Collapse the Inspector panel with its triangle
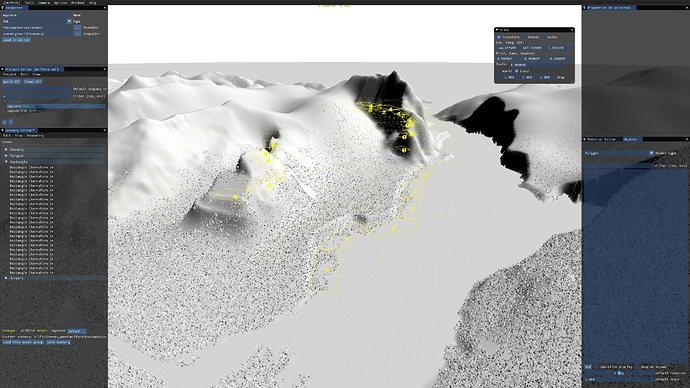Image resolution: width=690 pixels, height=388 pixels. (3, 7)
